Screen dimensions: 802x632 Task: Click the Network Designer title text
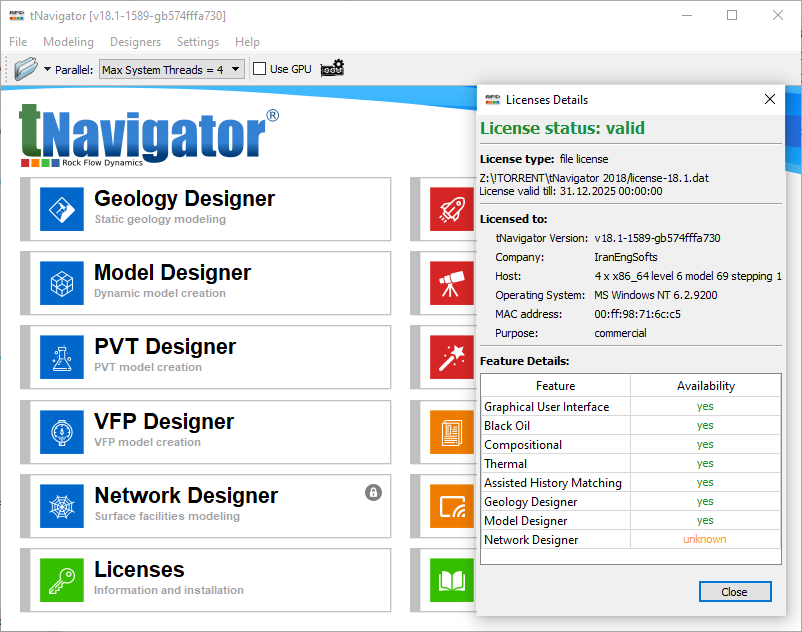[186, 495]
